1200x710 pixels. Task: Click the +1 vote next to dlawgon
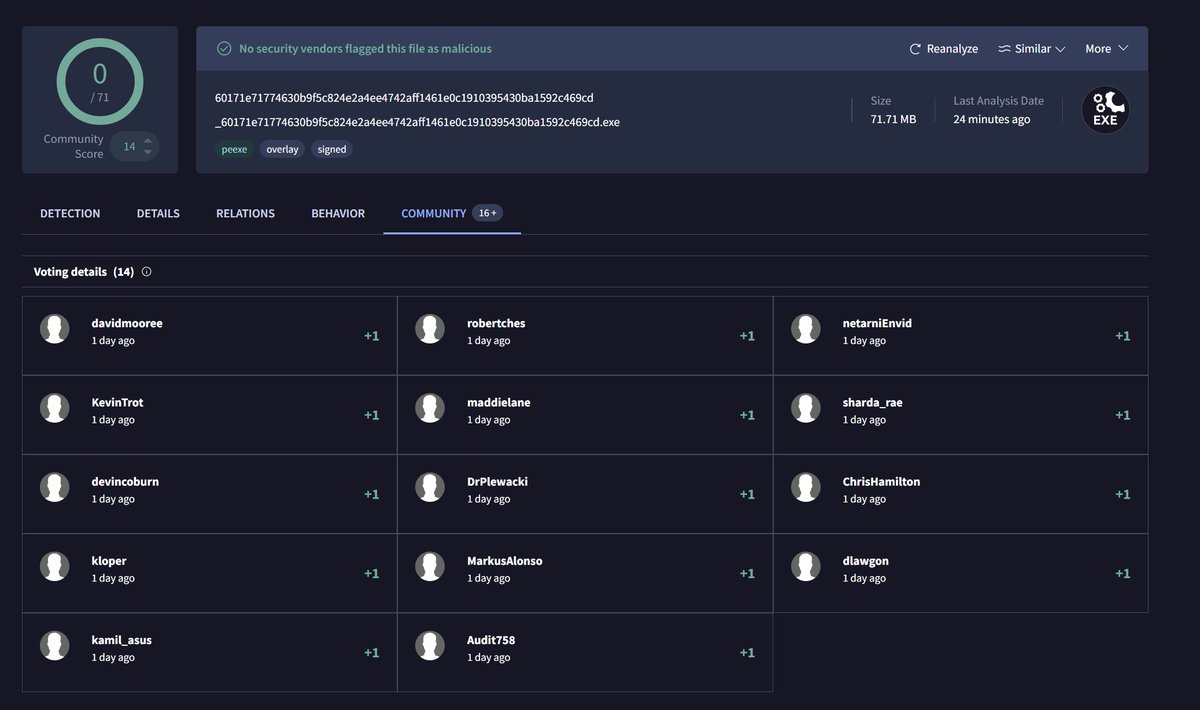(x=1123, y=573)
